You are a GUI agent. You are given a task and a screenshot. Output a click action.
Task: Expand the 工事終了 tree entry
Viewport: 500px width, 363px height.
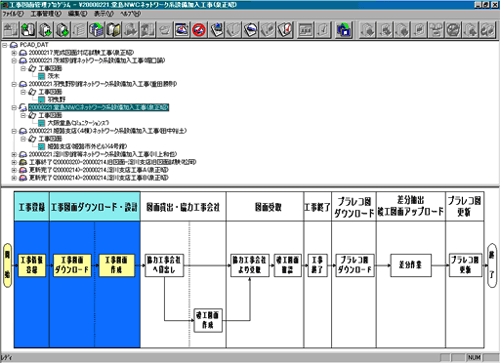click(14, 162)
